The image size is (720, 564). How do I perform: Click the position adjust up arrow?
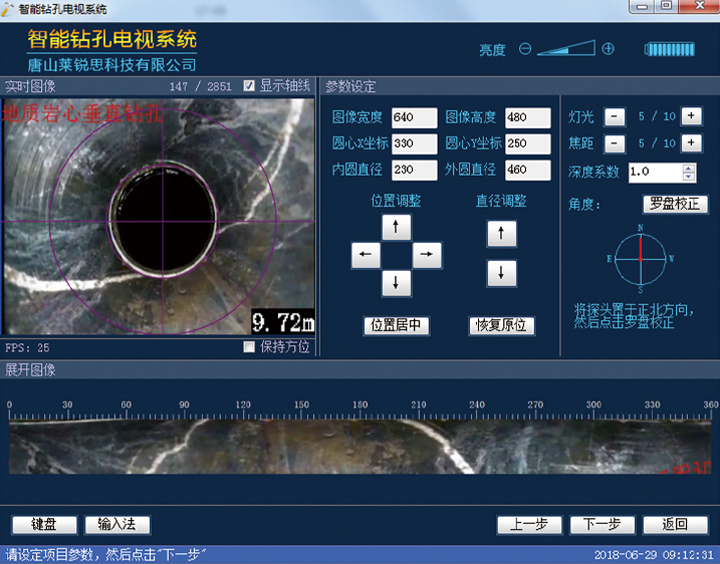397,228
